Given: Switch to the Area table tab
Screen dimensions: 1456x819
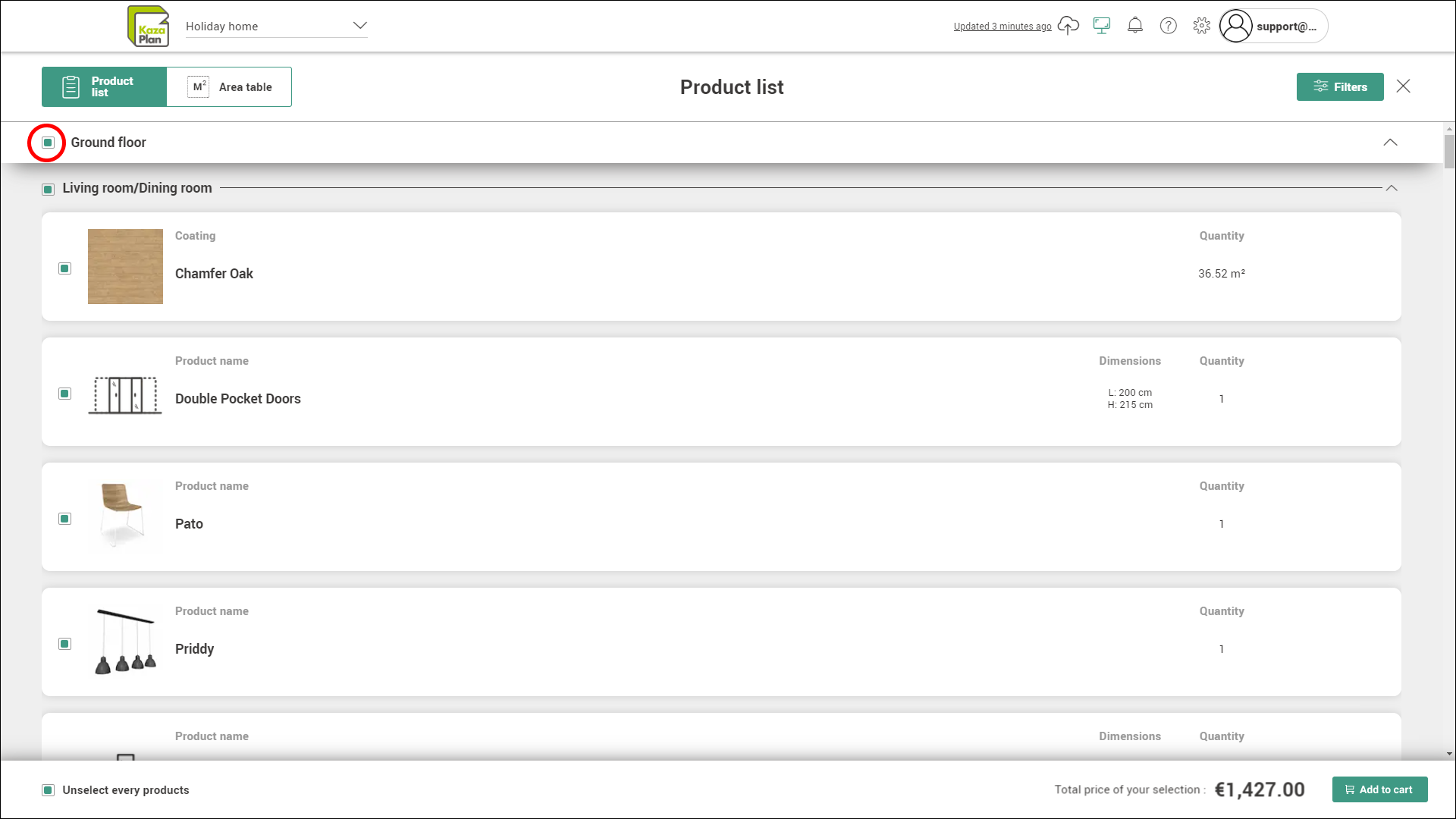Looking at the screenshot, I should (x=229, y=86).
